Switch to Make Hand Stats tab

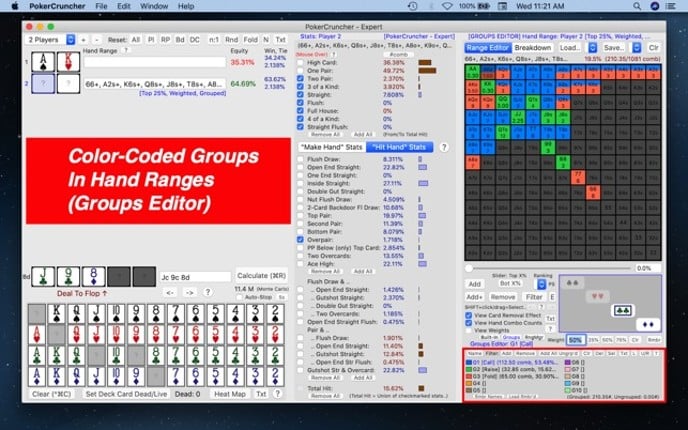[x=332, y=147]
